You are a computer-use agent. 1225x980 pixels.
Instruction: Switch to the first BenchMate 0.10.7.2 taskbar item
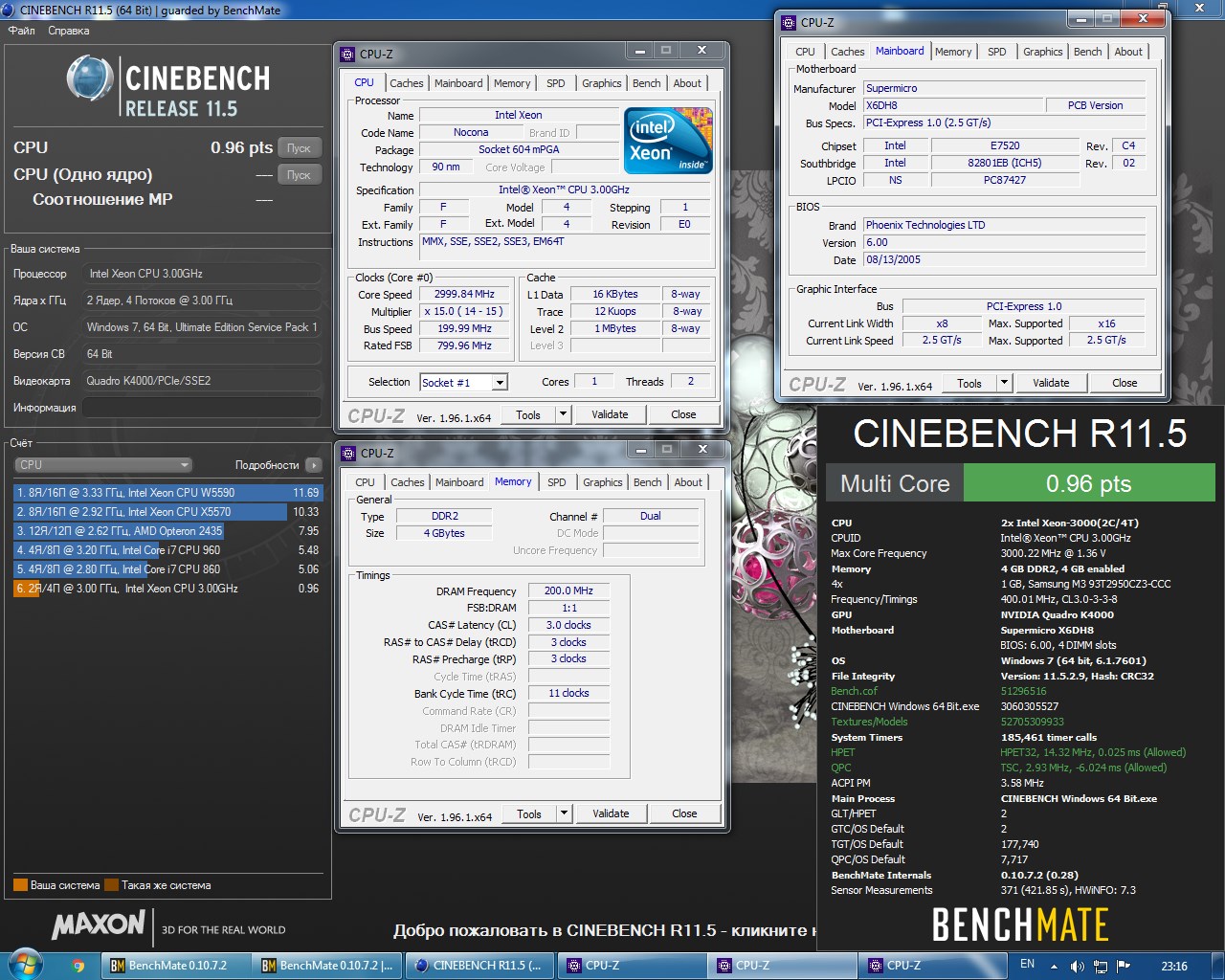click(x=178, y=966)
